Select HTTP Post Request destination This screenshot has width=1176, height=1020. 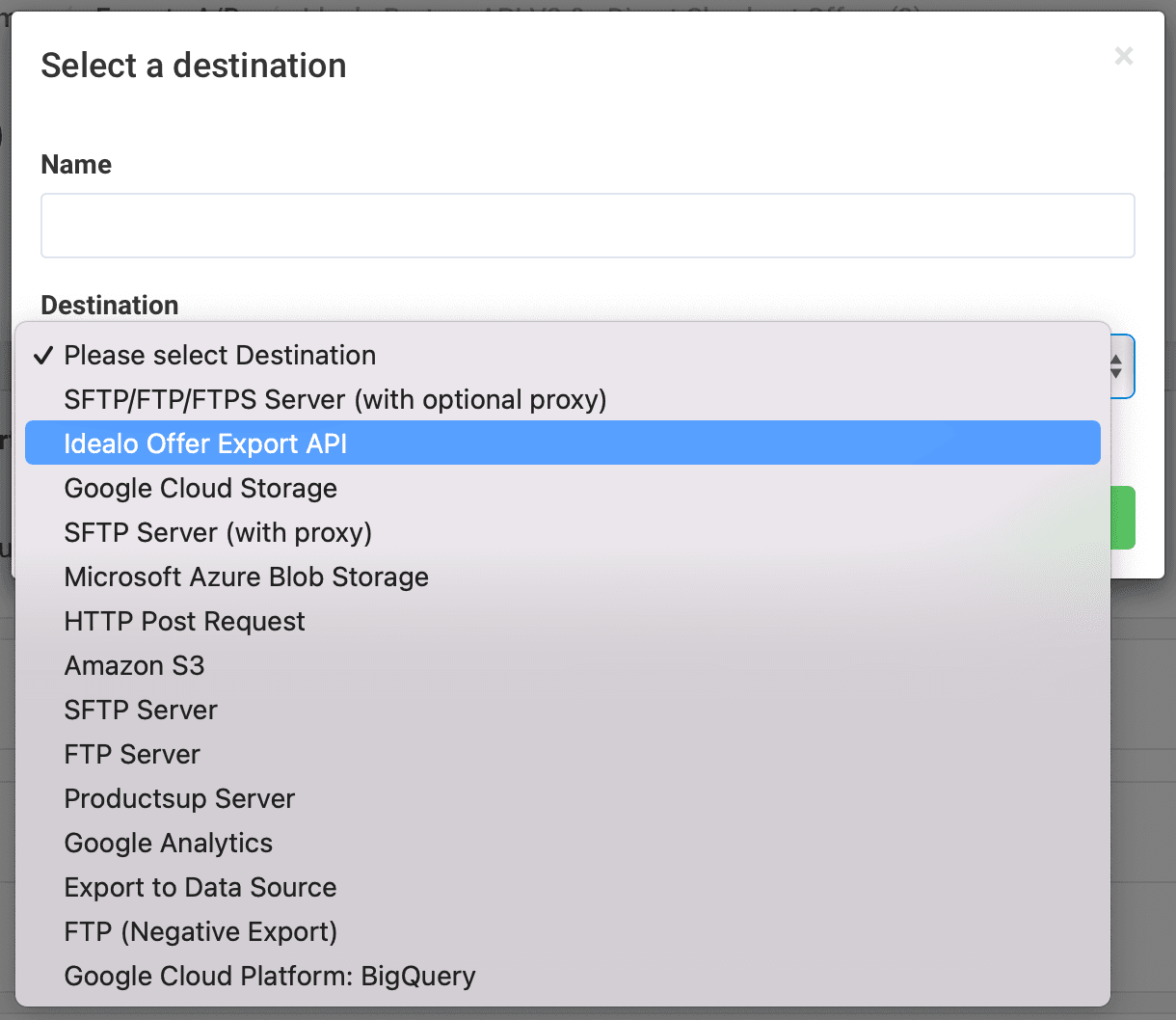(184, 622)
